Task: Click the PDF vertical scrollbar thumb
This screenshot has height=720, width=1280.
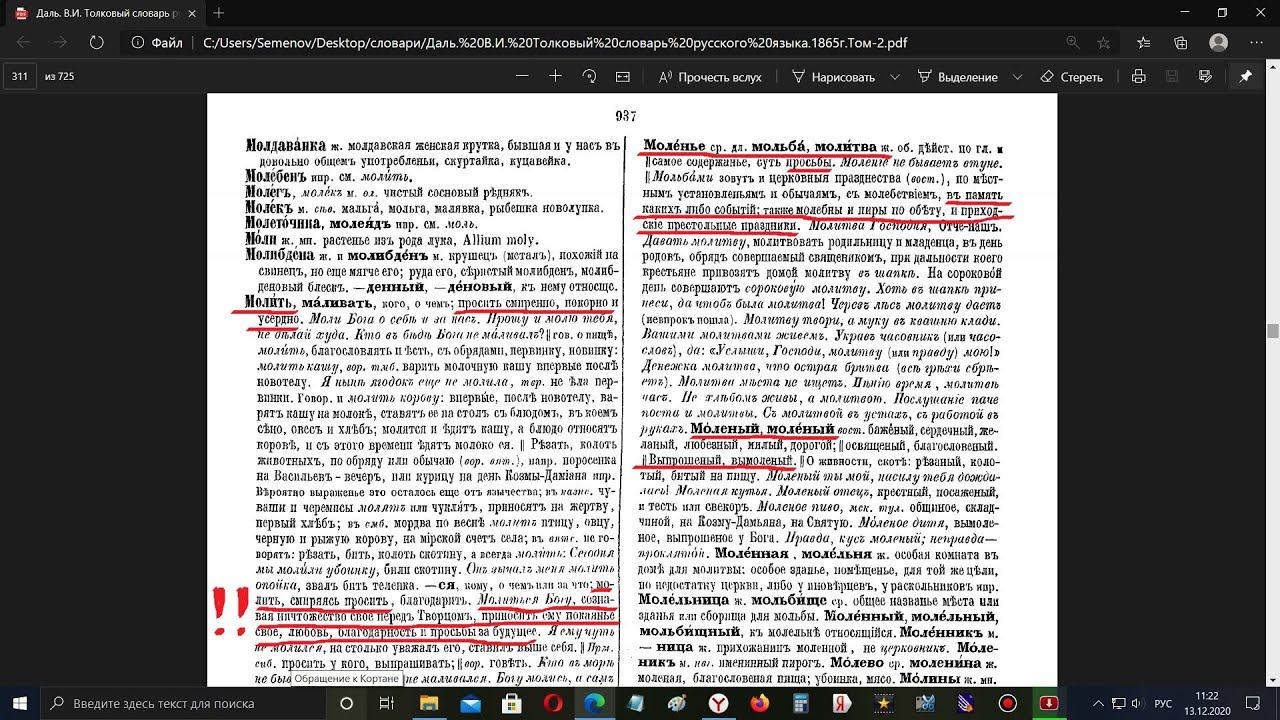Action: tap(1272, 332)
